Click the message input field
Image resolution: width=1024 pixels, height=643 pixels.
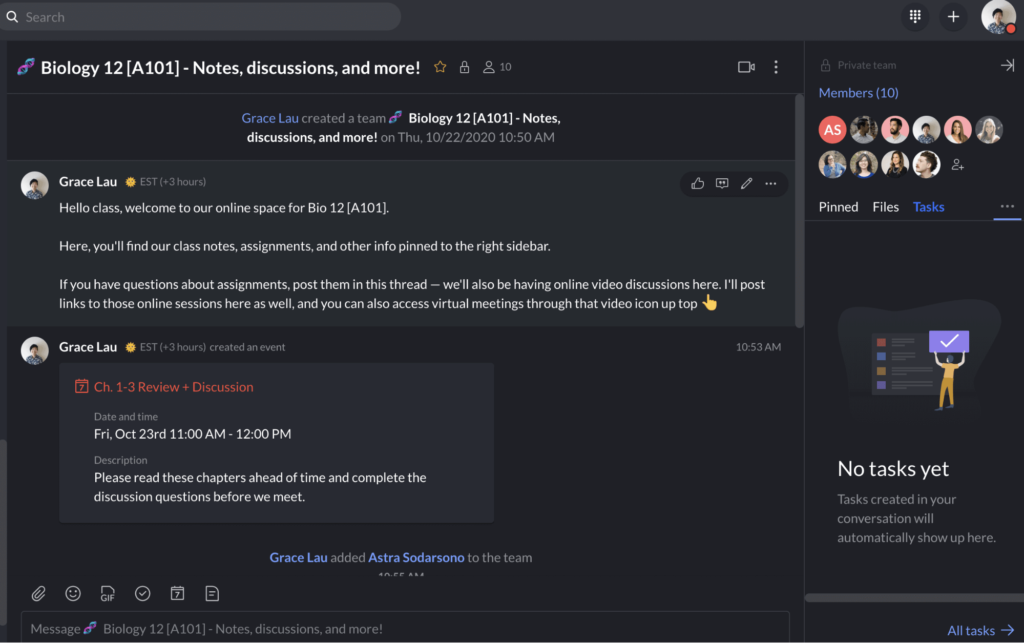pyautogui.click(x=400, y=629)
